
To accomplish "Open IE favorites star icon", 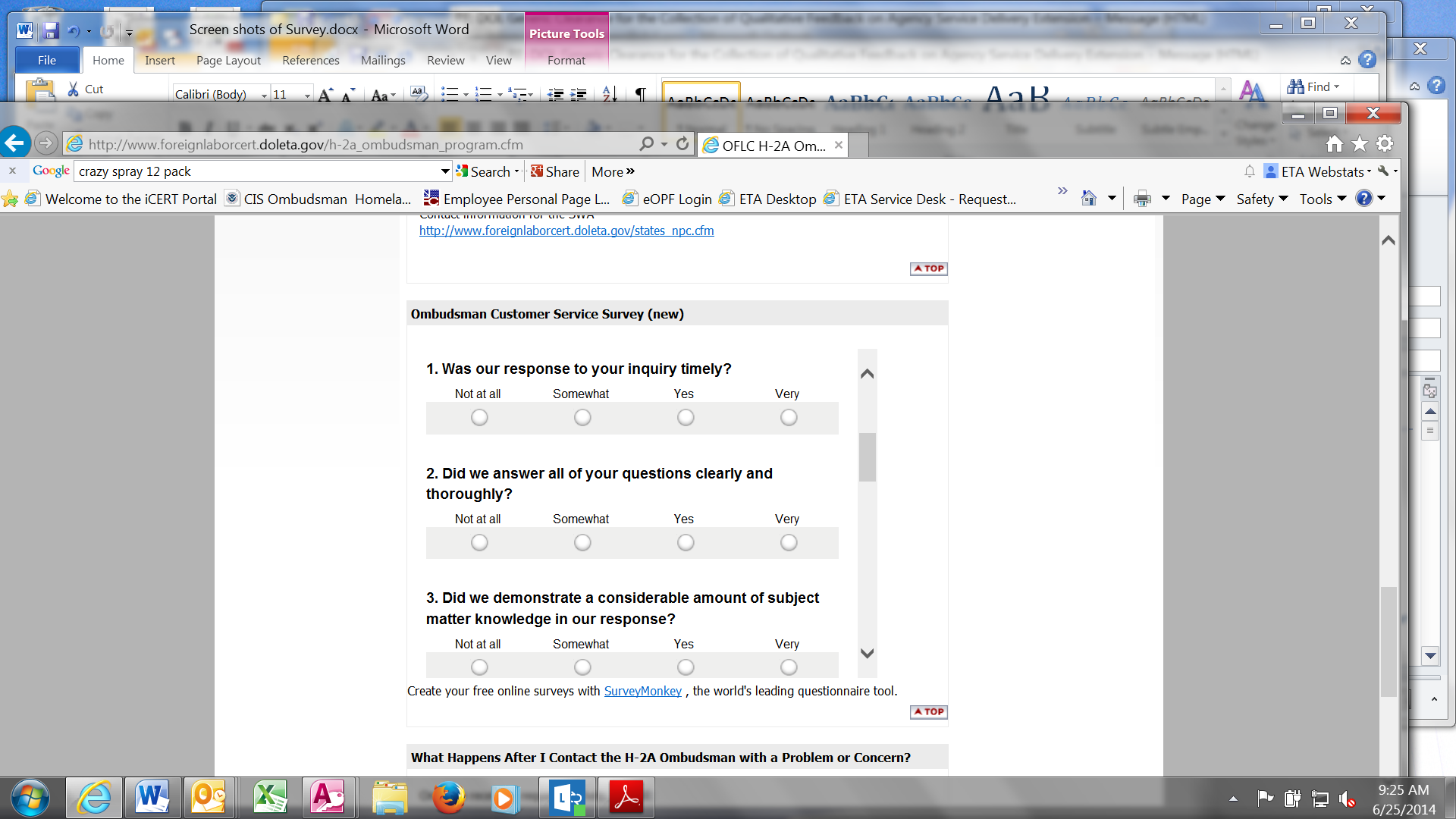I will coord(1360,144).
